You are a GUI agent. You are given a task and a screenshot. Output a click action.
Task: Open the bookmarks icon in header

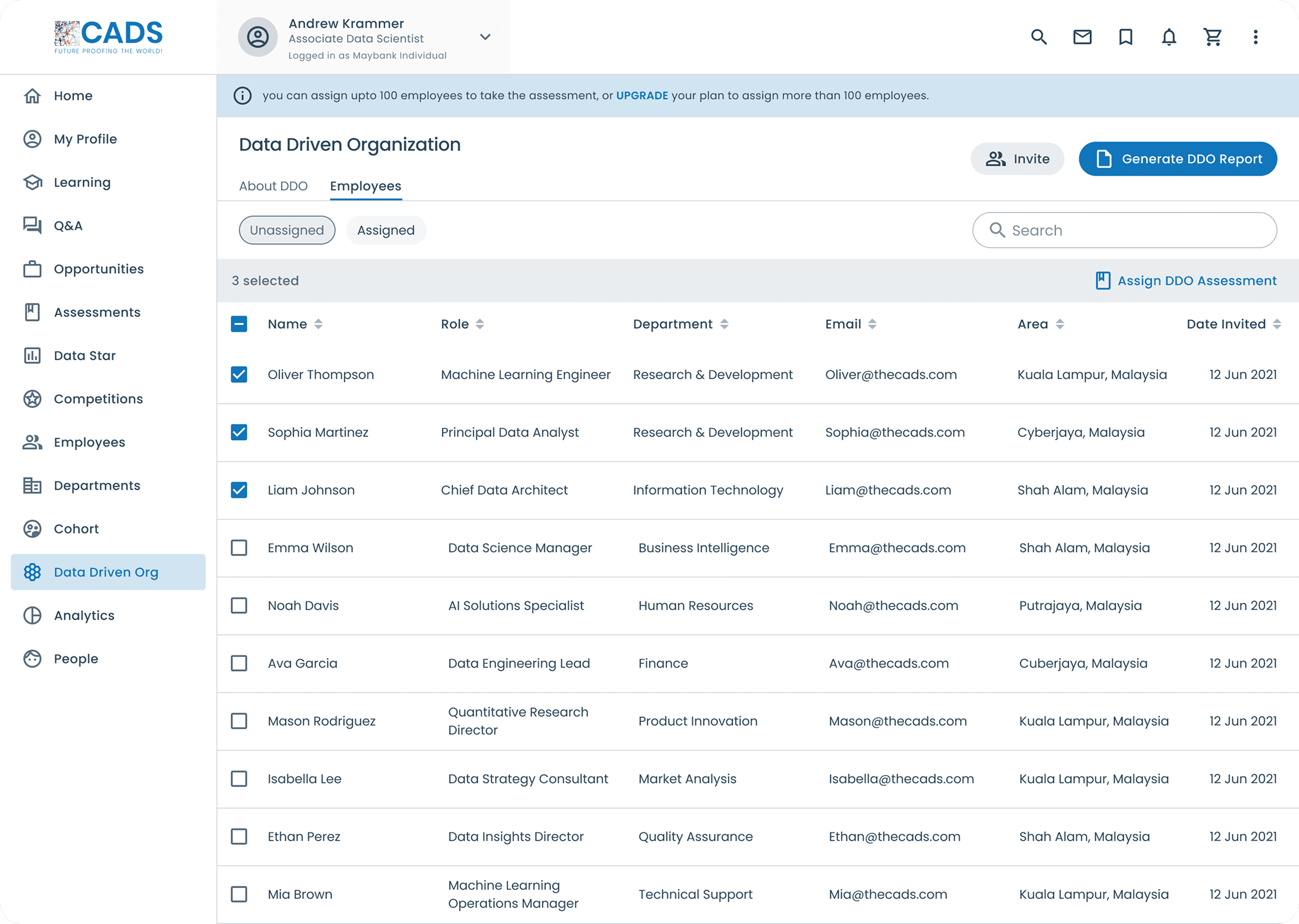[1125, 37]
